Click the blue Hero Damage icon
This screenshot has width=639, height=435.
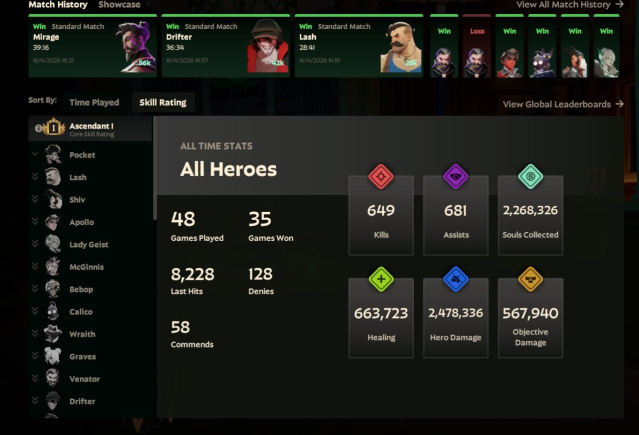pos(455,279)
